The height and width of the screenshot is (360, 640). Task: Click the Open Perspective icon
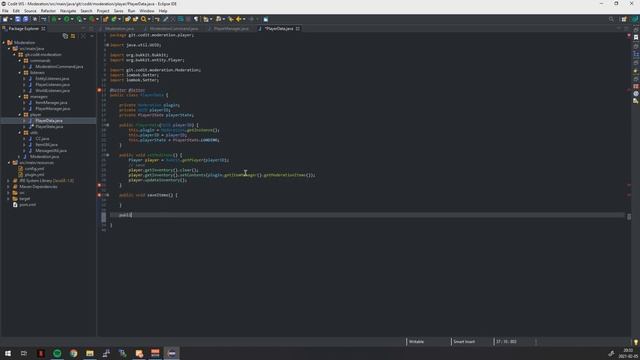click(x=624, y=19)
